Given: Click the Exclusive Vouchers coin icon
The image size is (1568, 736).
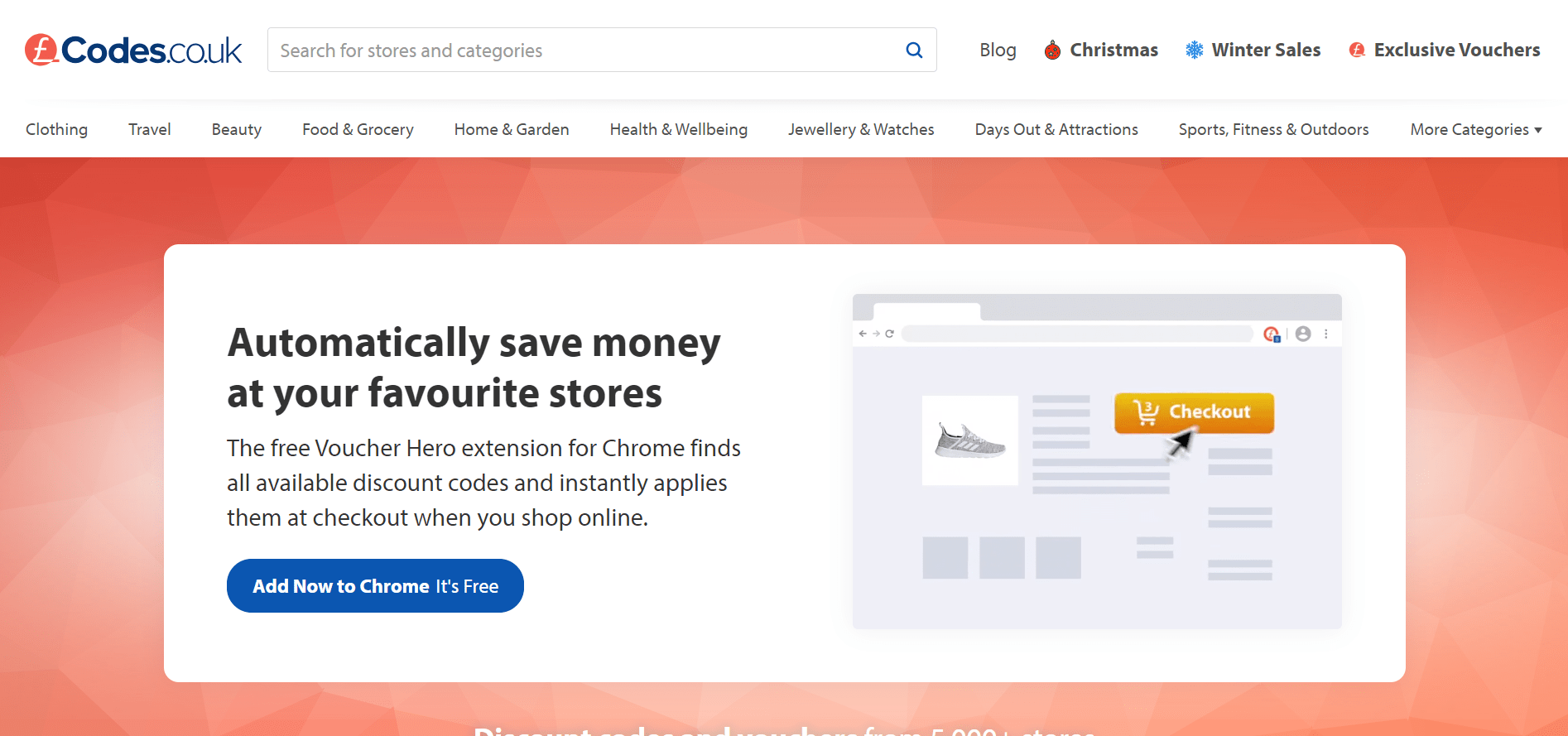Looking at the screenshot, I should tap(1357, 50).
